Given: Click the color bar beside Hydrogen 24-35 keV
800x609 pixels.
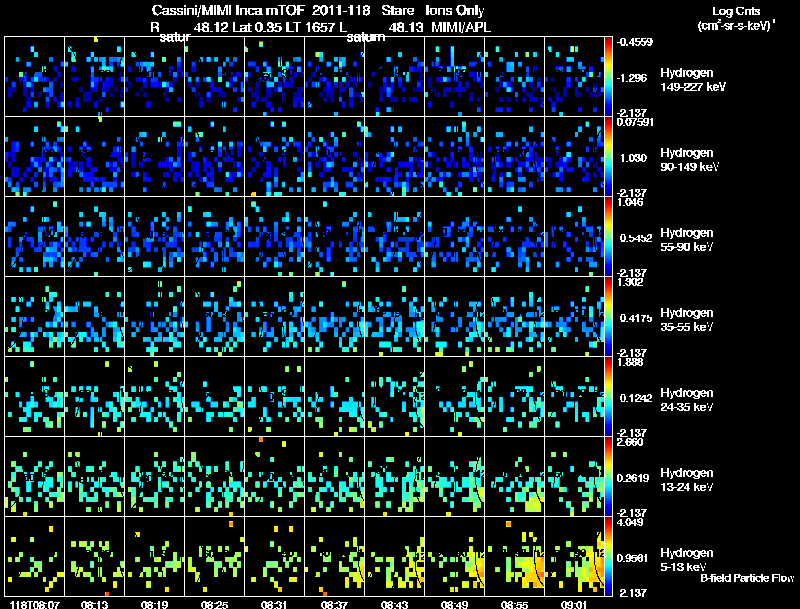Looking at the screenshot, I should point(608,397).
